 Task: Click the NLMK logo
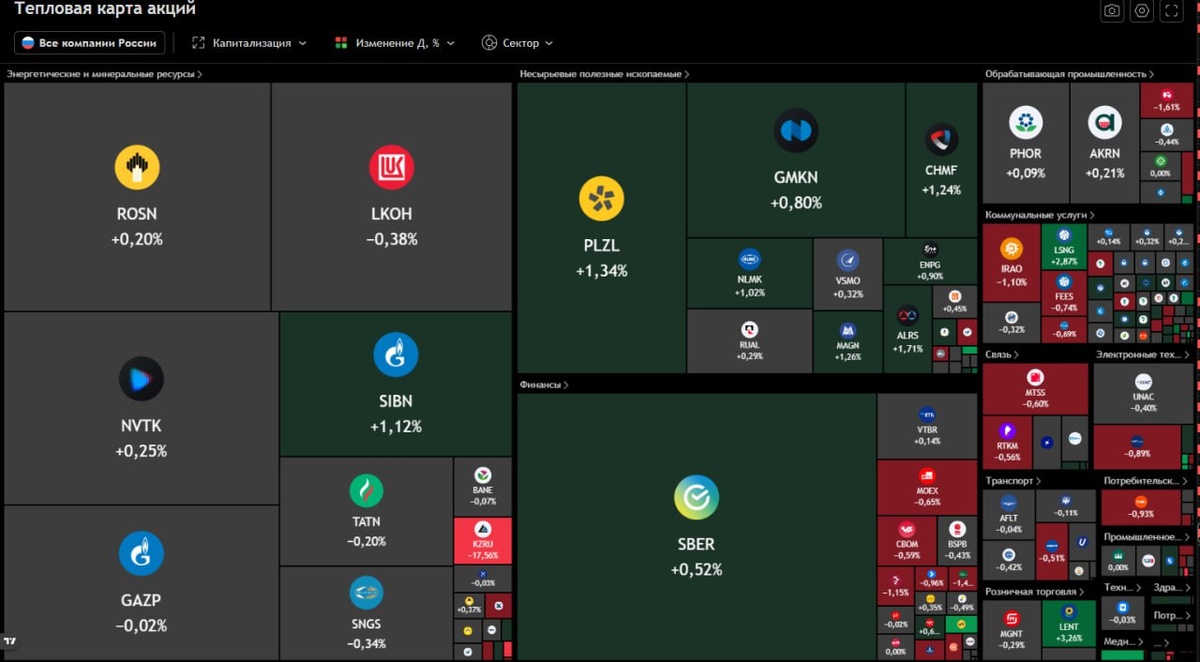749,260
